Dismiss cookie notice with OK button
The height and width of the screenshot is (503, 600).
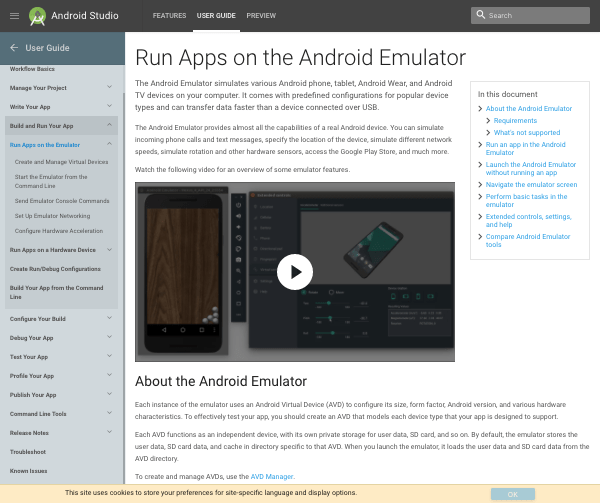513,494
